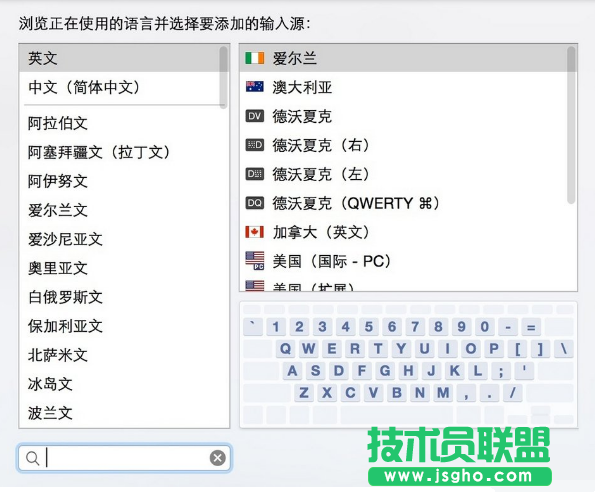This screenshot has width=595, height=492.
Task: Click the Canadian flag icon
Action: click(x=255, y=232)
